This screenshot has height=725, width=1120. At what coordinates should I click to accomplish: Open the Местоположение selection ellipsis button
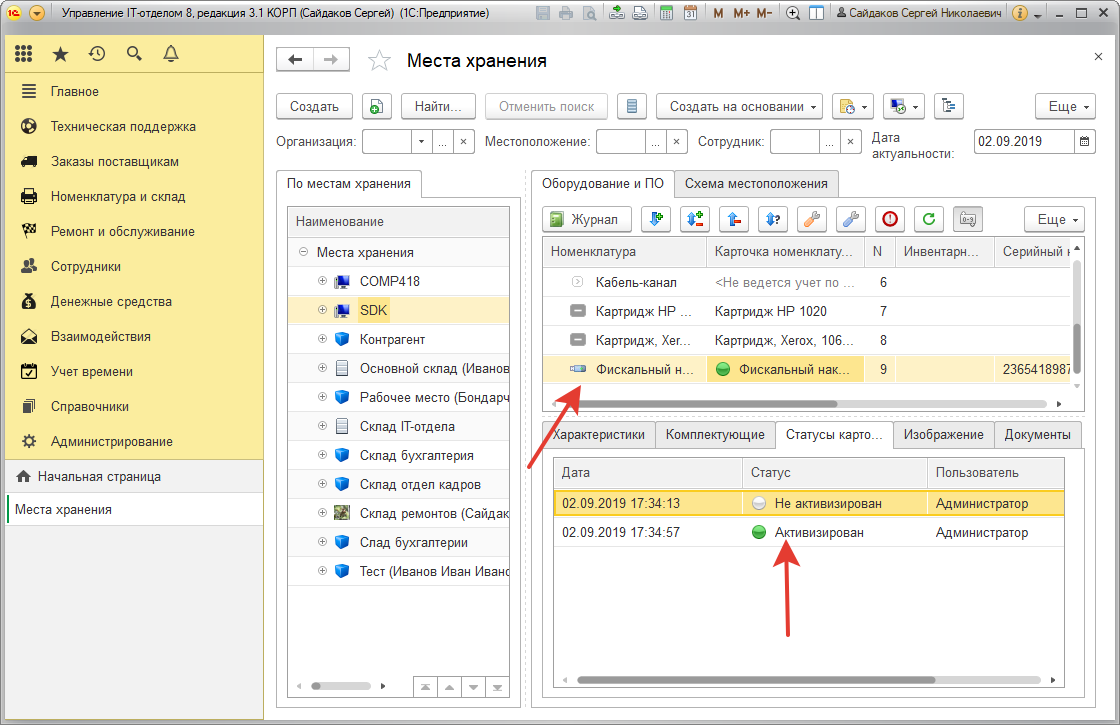pyautogui.click(x=655, y=141)
